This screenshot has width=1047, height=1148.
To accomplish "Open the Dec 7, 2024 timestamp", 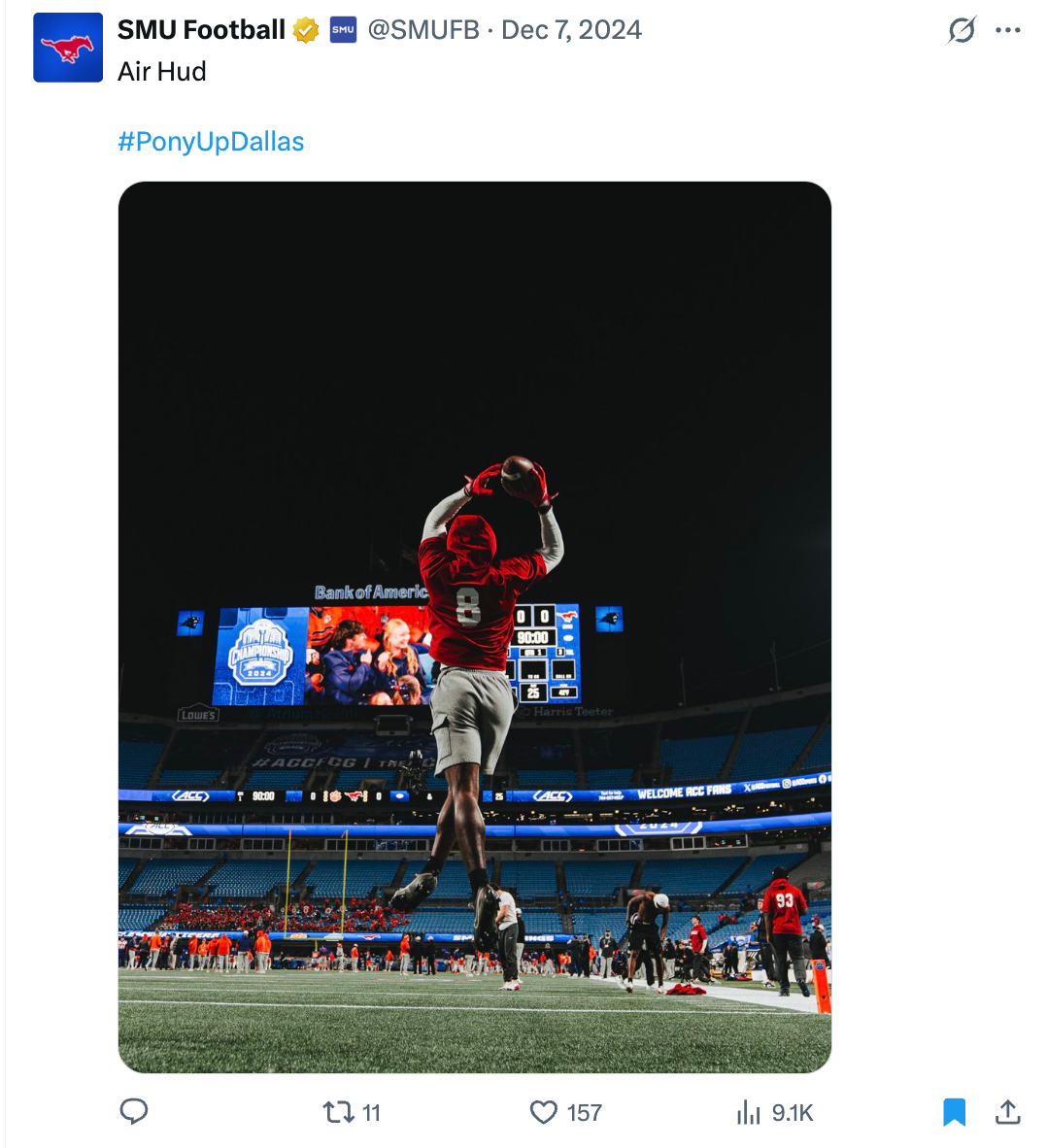I will click(571, 30).
